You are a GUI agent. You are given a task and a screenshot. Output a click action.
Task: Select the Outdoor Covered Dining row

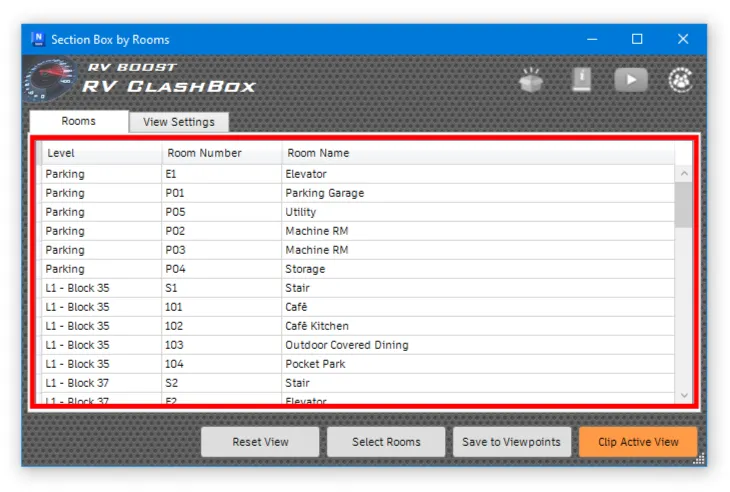[347, 345]
